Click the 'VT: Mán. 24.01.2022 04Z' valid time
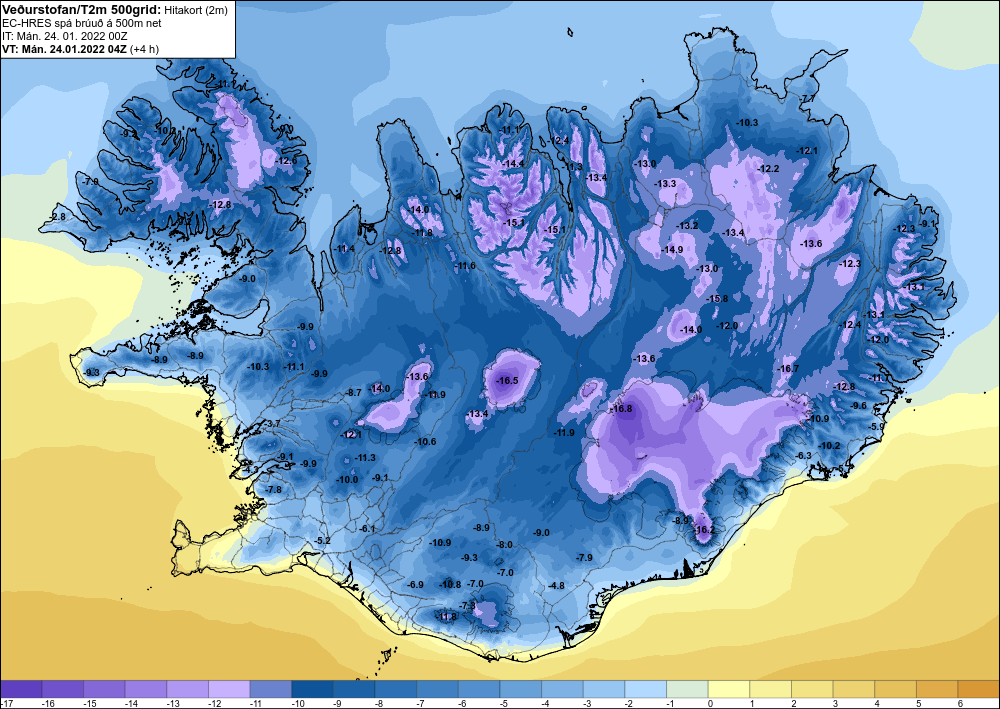 (64, 49)
